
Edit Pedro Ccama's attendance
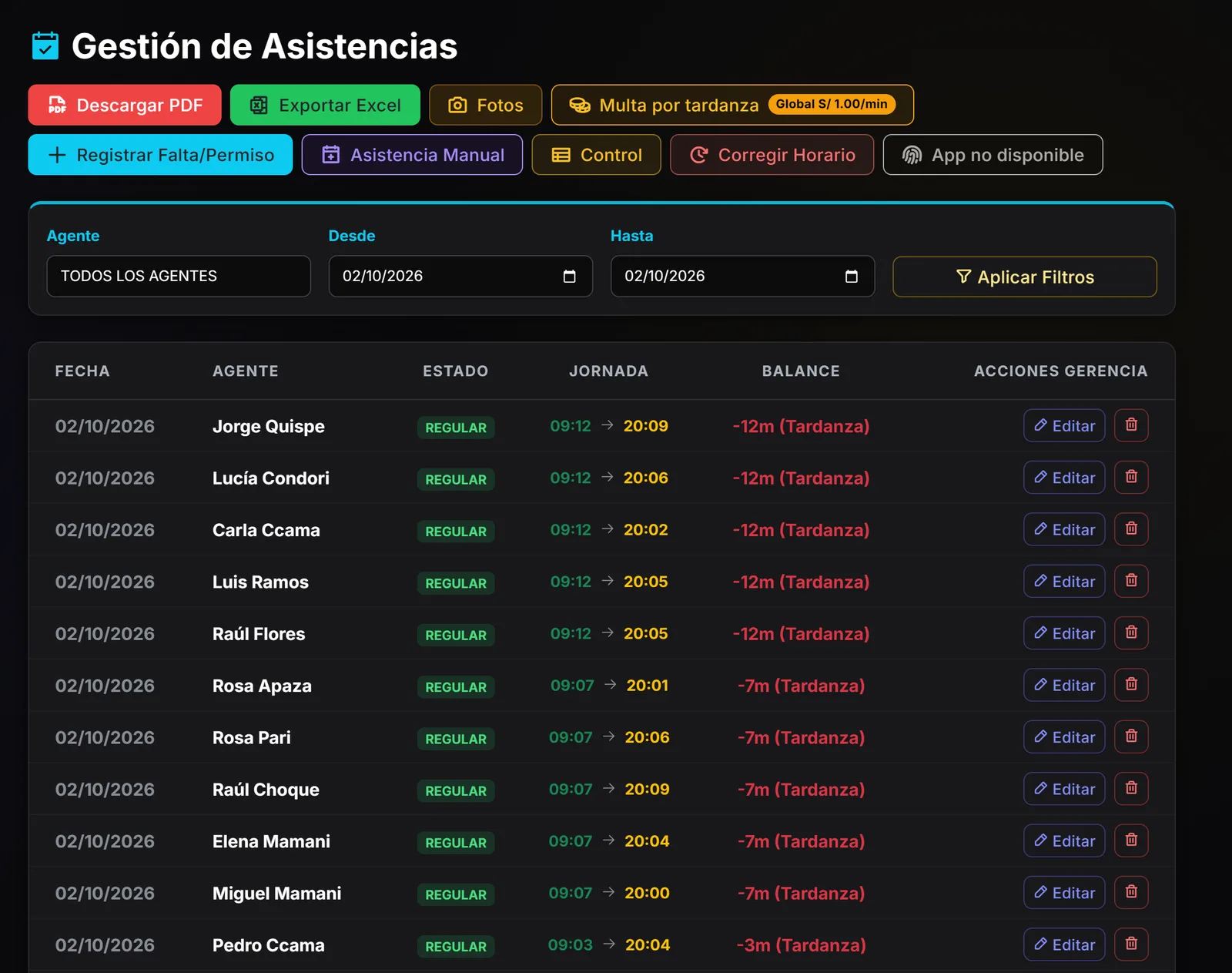[1064, 944]
